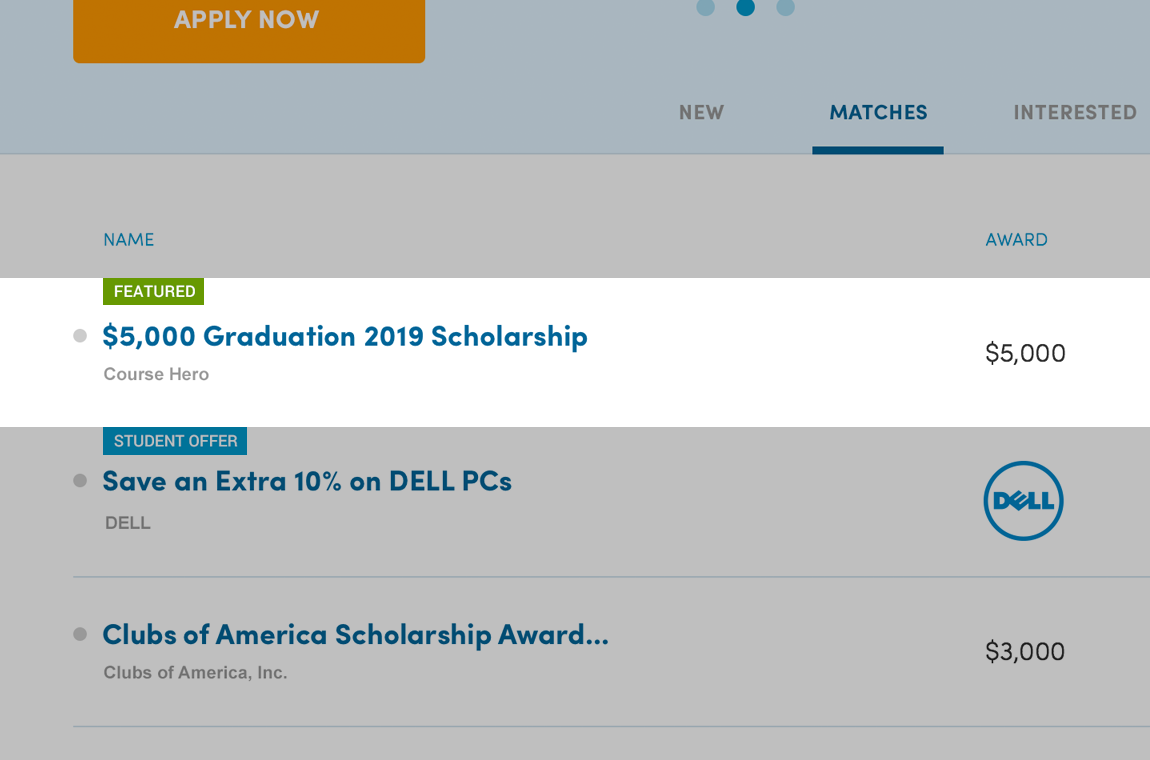Open Clubs of America Scholarship Award
Screen dimensions: 1150x760
coord(356,635)
